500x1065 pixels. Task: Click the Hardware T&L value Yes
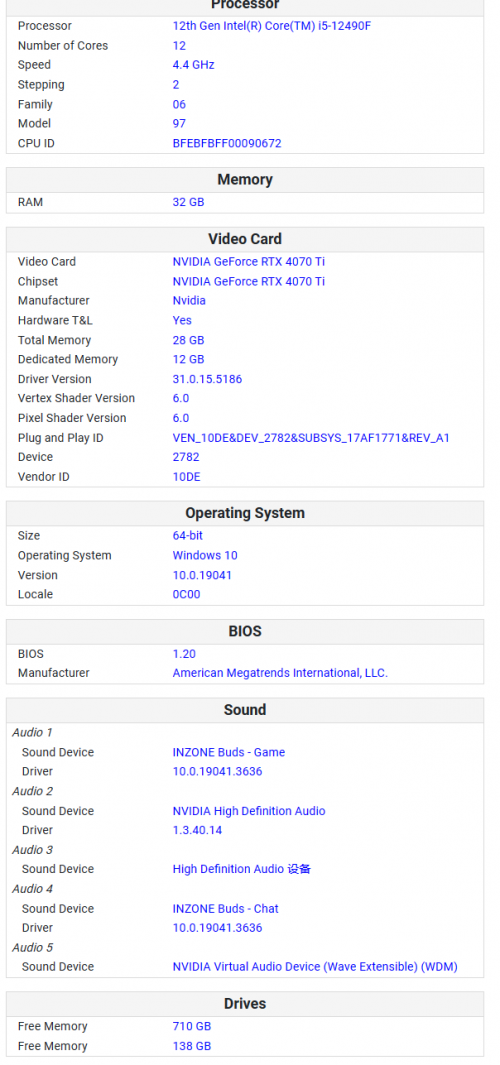182,321
